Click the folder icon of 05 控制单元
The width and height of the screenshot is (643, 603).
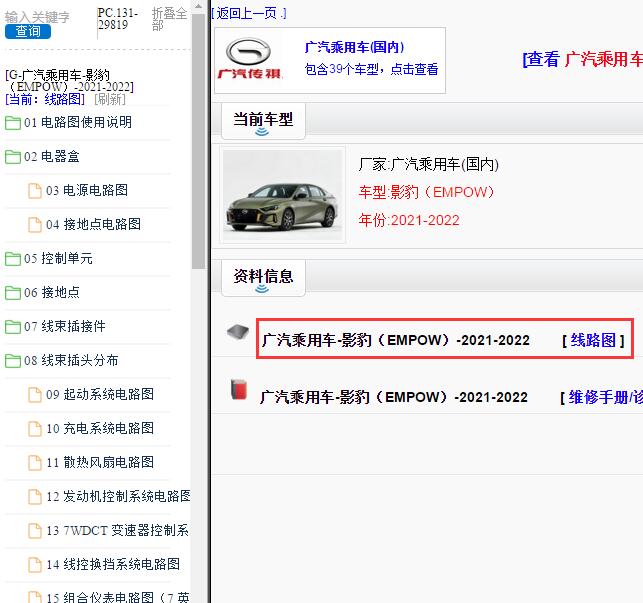click(x=13, y=259)
